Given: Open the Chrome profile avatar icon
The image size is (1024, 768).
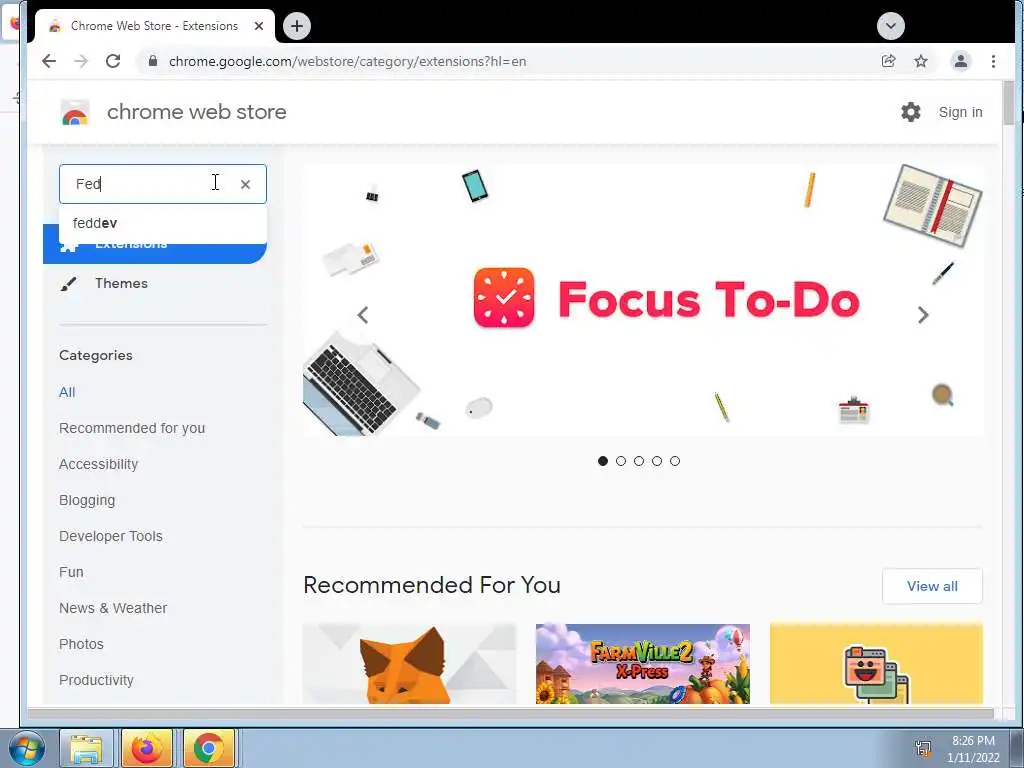Looking at the screenshot, I should 961,61.
